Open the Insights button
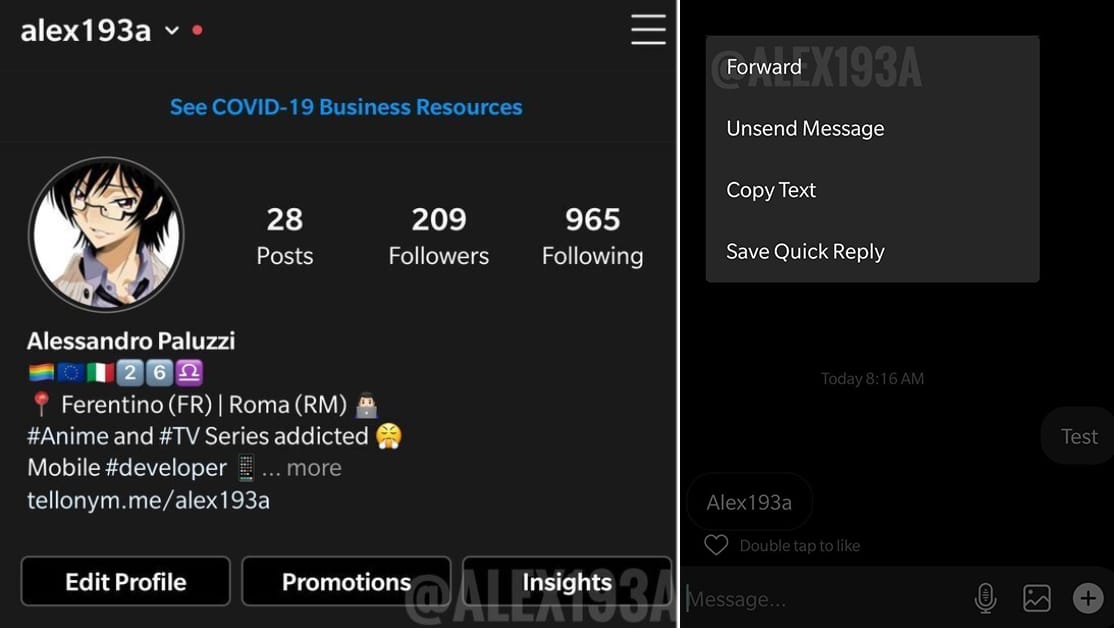 click(567, 582)
